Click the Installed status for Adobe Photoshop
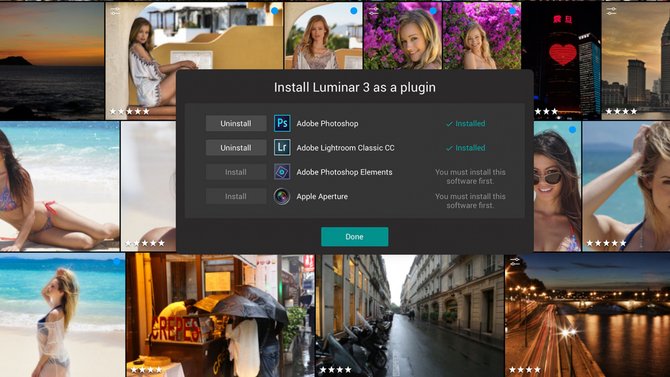The width and height of the screenshot is (670, 377). click(x=465, y=124)
